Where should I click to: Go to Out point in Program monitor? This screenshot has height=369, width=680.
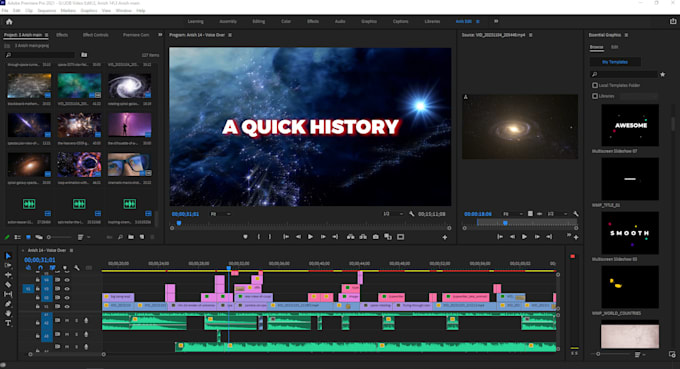click(x=335, y=237)
